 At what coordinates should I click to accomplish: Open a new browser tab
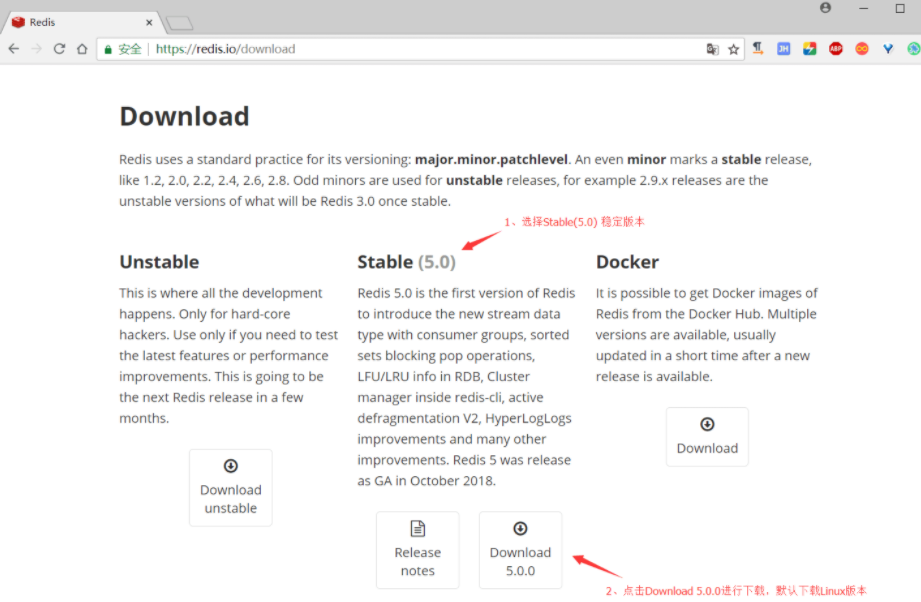tap(179, 23)
